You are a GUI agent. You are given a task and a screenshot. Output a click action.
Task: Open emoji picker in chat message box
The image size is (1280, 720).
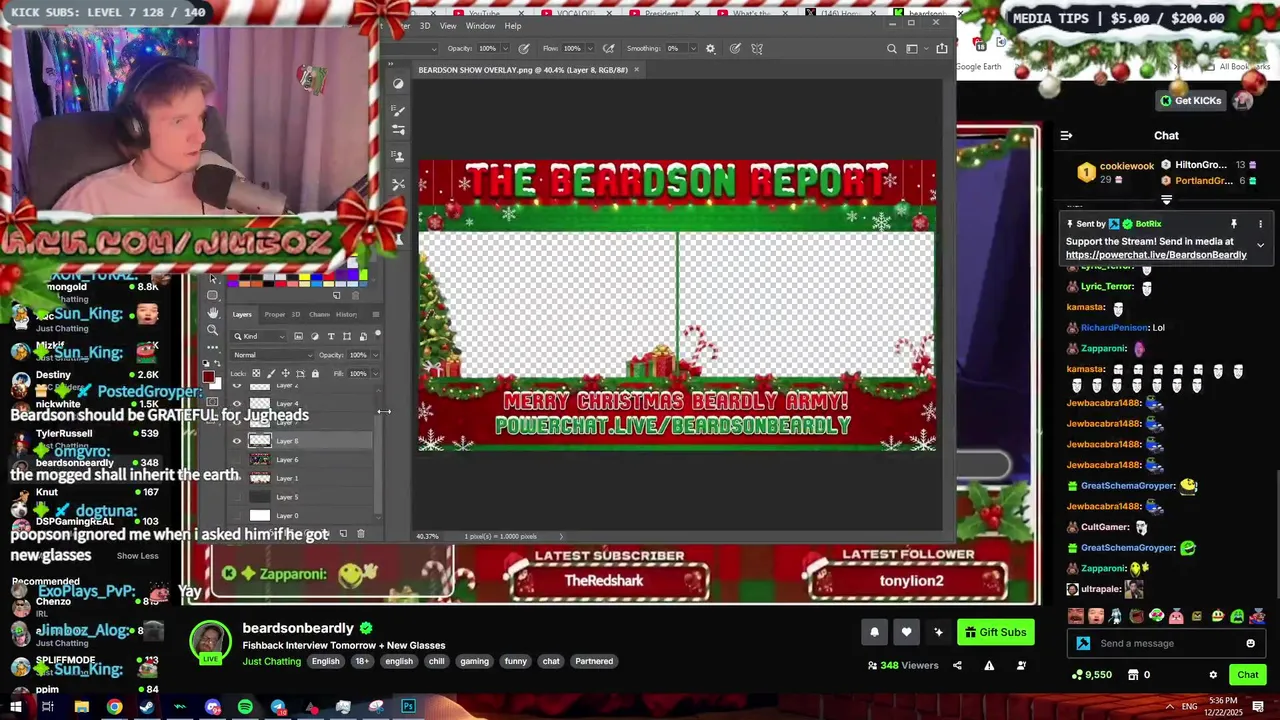pos(1250,643)
